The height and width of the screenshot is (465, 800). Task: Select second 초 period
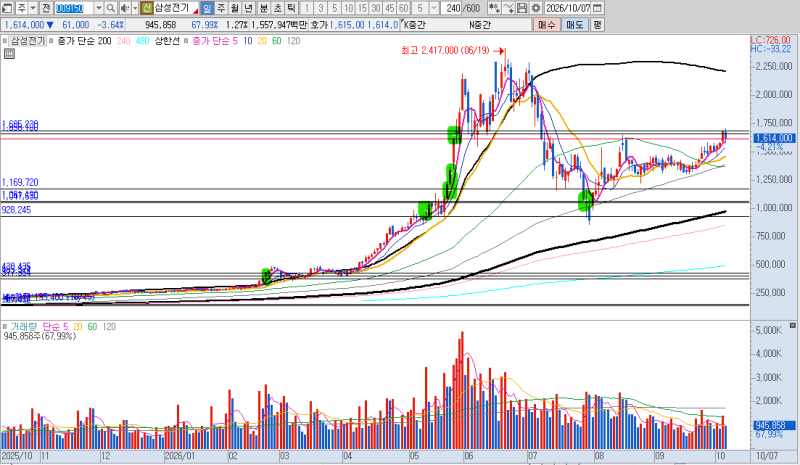point(277,8)
